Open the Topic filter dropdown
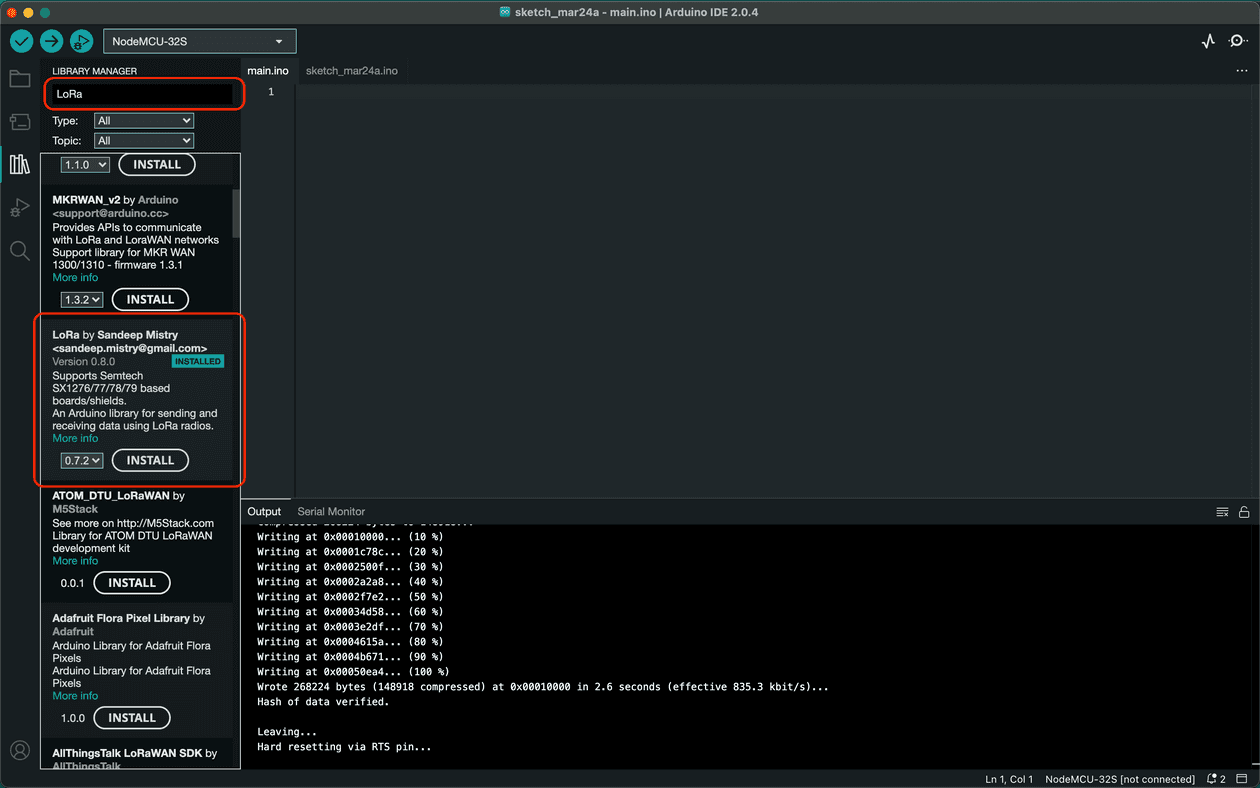This screenshot has height=788, width=1260. [144, 141]
